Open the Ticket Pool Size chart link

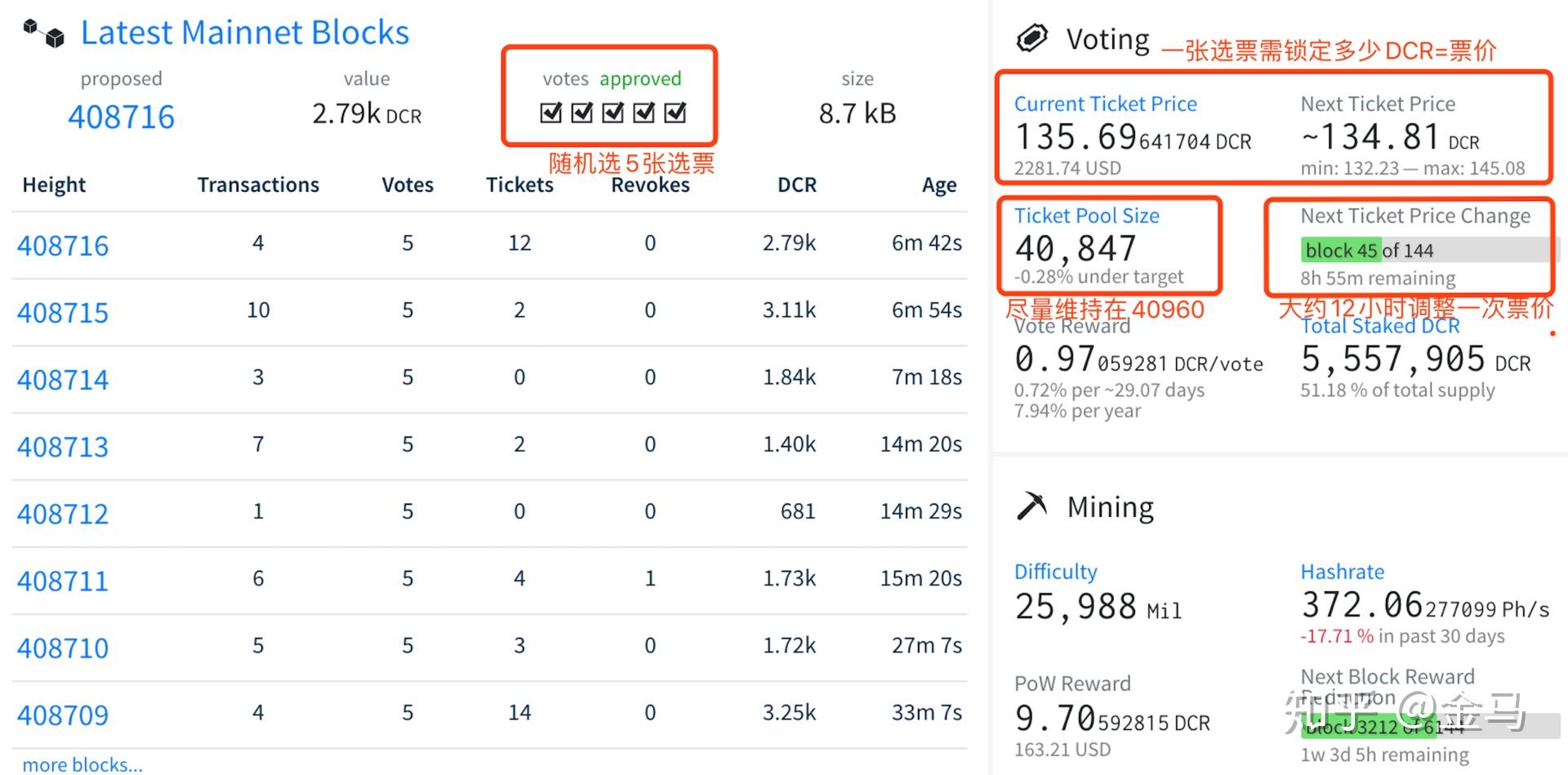pyautogui.click(x=1086, y=216)
